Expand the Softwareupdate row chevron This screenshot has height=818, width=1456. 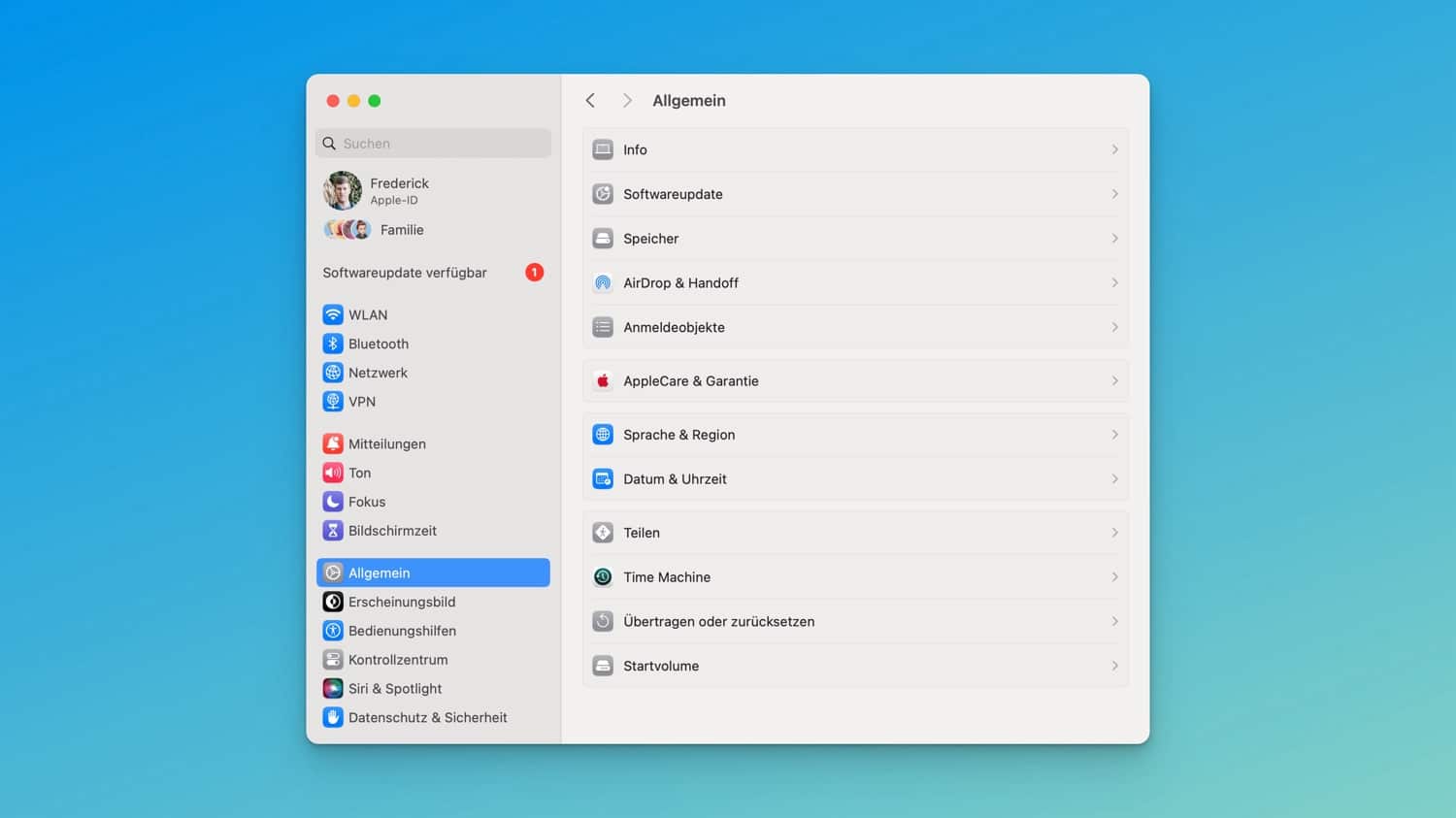(1114, 194)
